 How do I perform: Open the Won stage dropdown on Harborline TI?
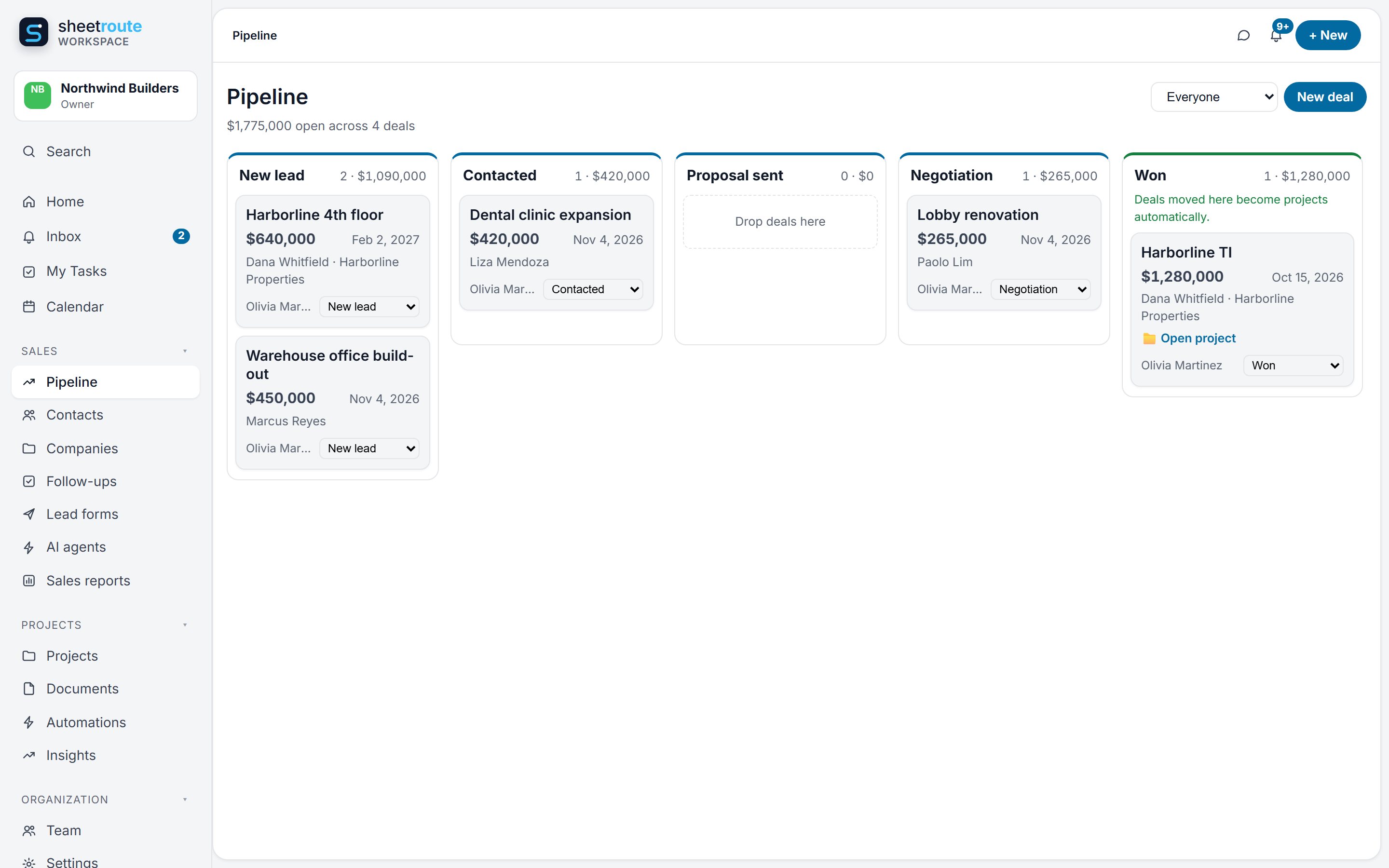pyautogui.click(x=1293, y=366)
